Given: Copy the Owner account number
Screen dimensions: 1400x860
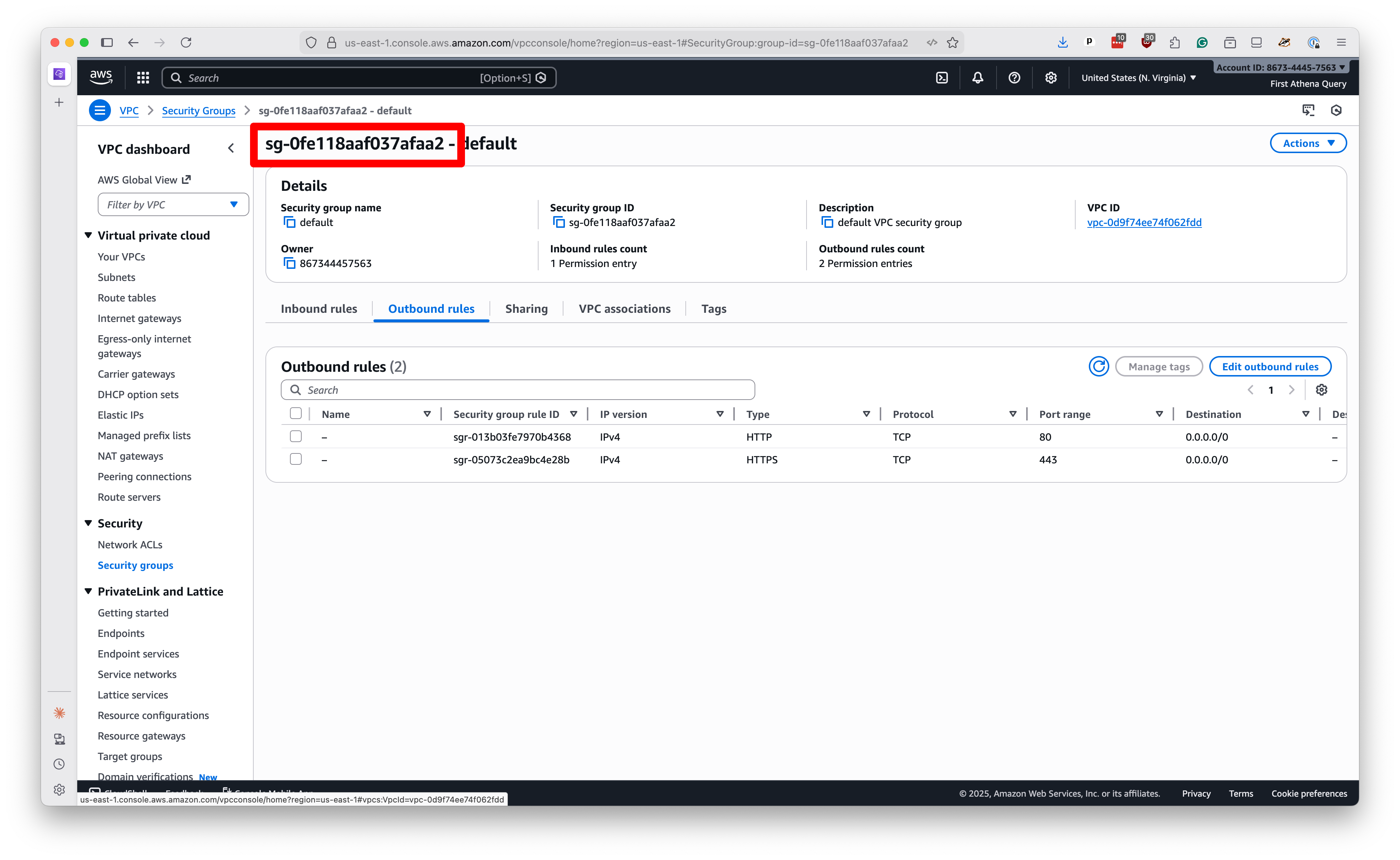Looking at the screenshot, I should [289, 263].
